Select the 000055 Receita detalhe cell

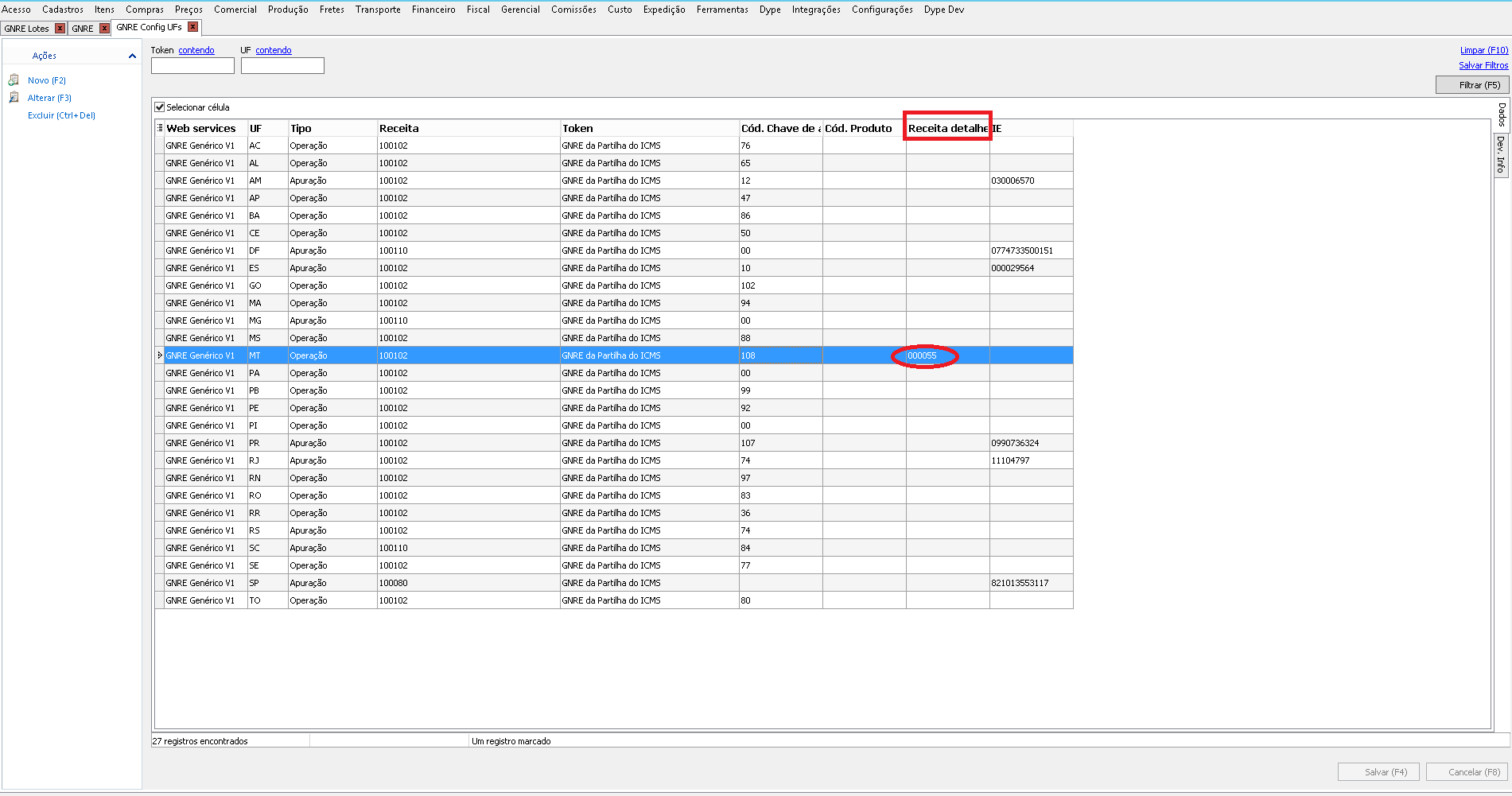click(948, 355)
